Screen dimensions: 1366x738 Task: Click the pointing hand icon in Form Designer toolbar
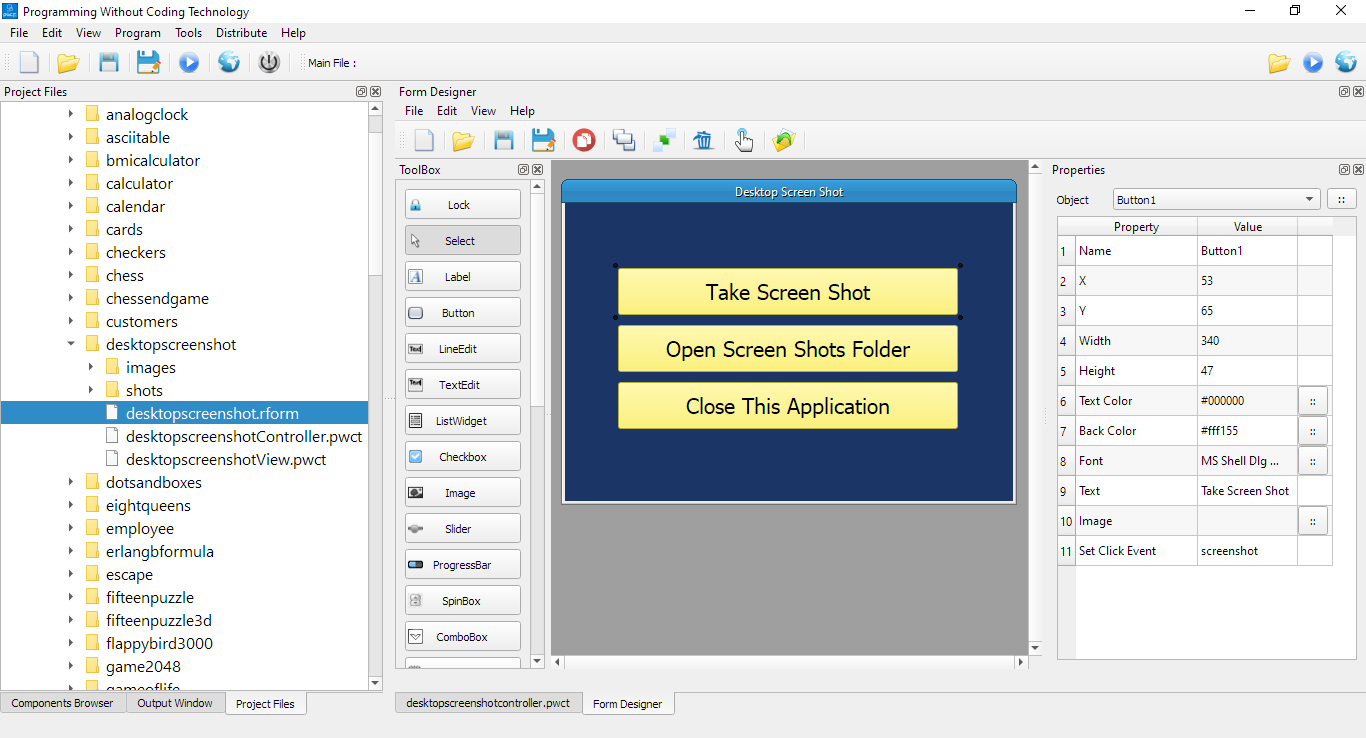click(x=743, y=140)
